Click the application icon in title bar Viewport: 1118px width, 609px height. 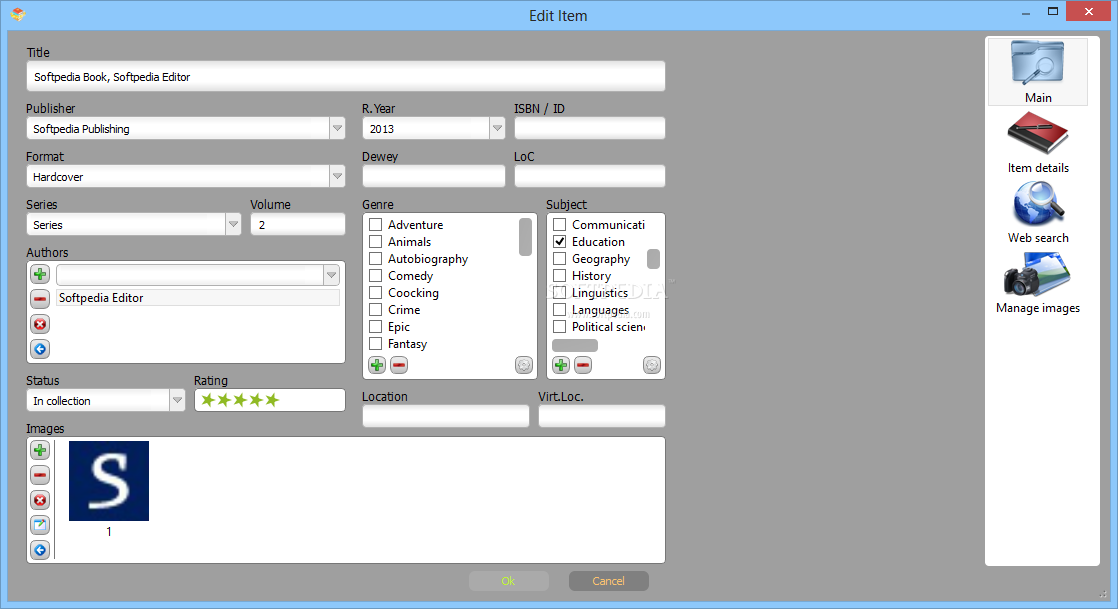pos(18,14)
